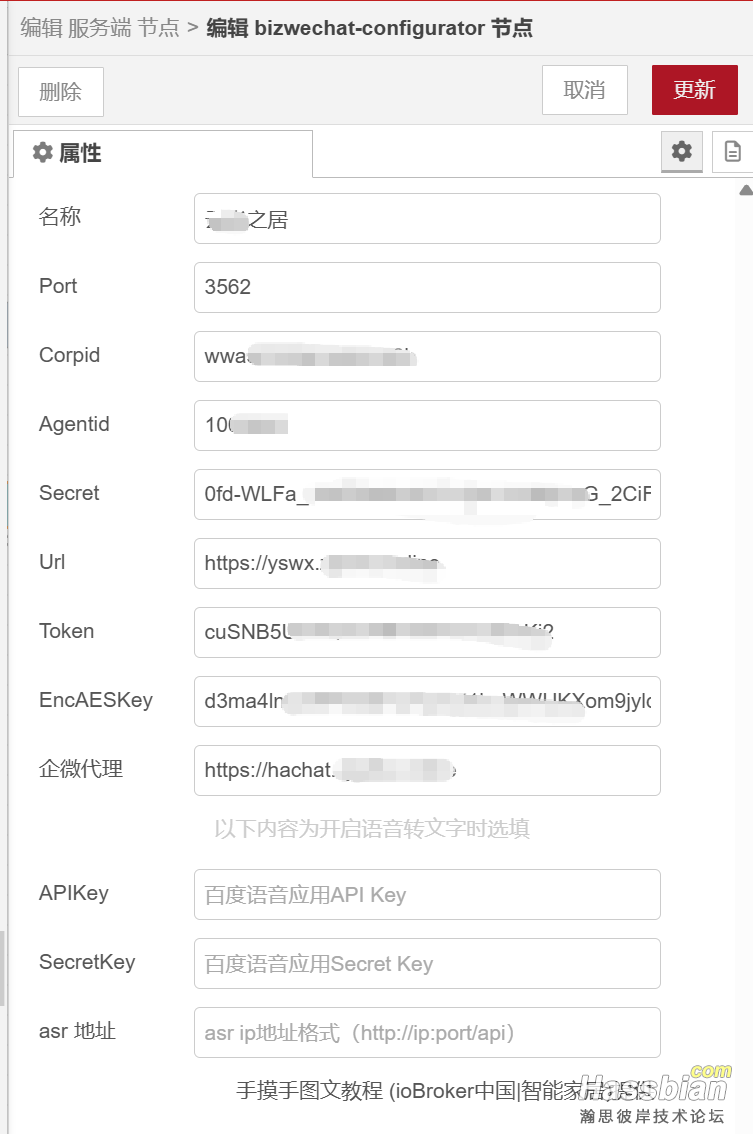
Task: Select the Agentid input field
Action: coord(427,425)
